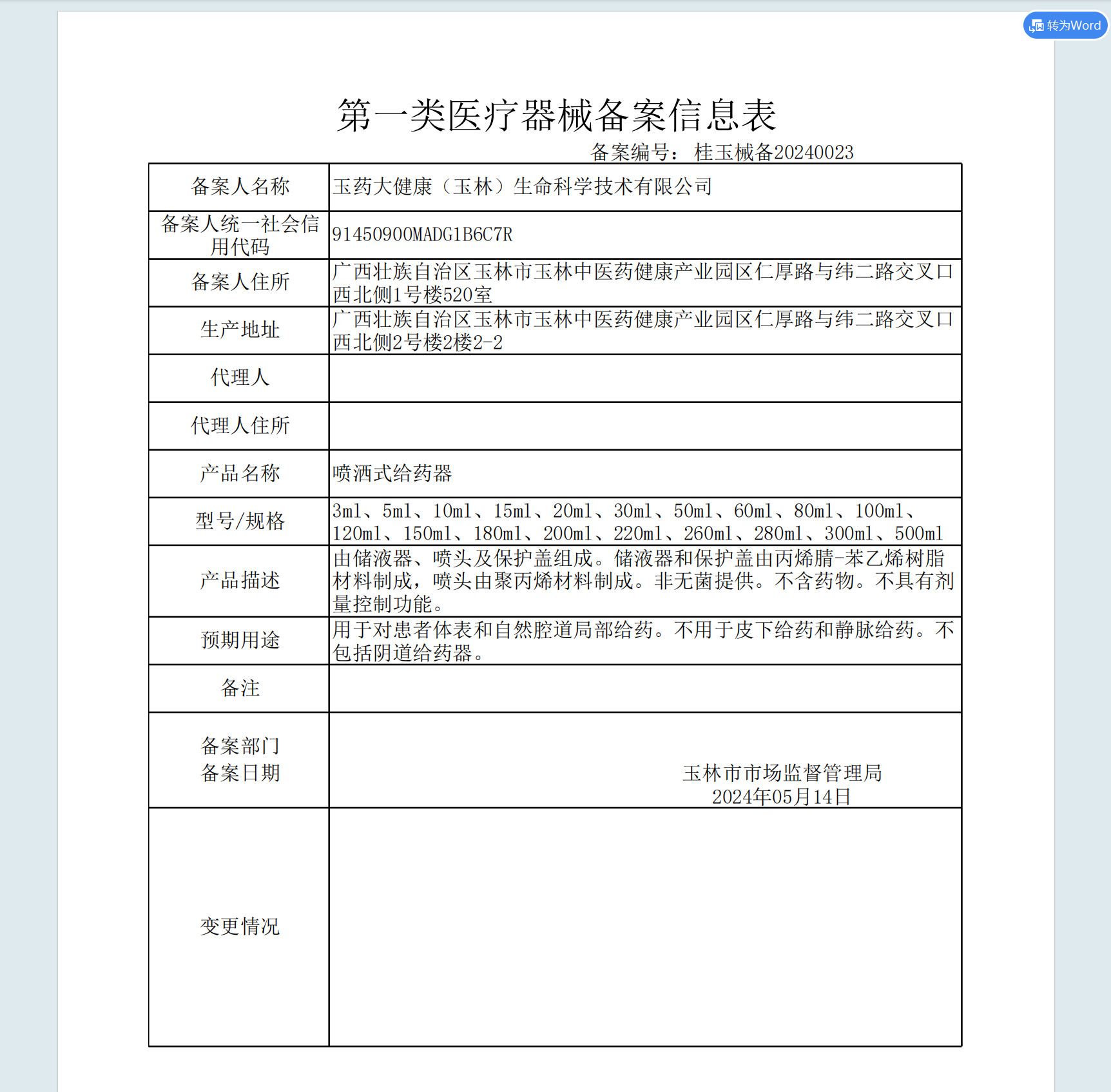1111x1092 pixels.
Task: Select the filing number 桂玉械备20240023
Action: (x=773, y=153)
